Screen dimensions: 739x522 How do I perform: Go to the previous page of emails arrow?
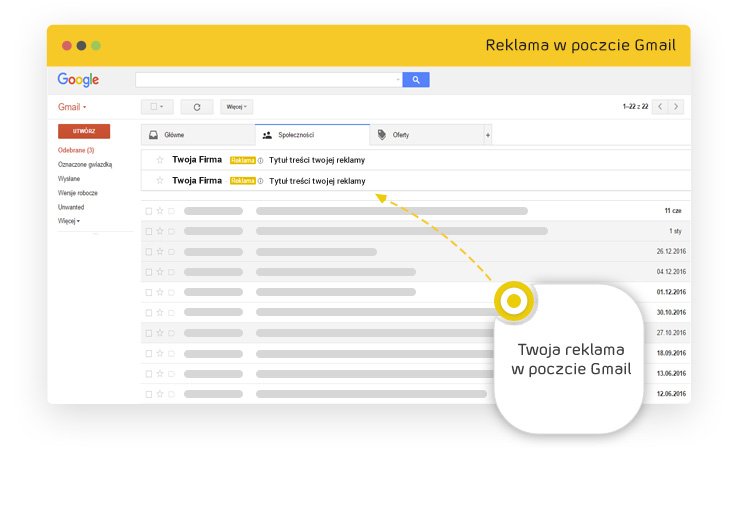point(660,107)
